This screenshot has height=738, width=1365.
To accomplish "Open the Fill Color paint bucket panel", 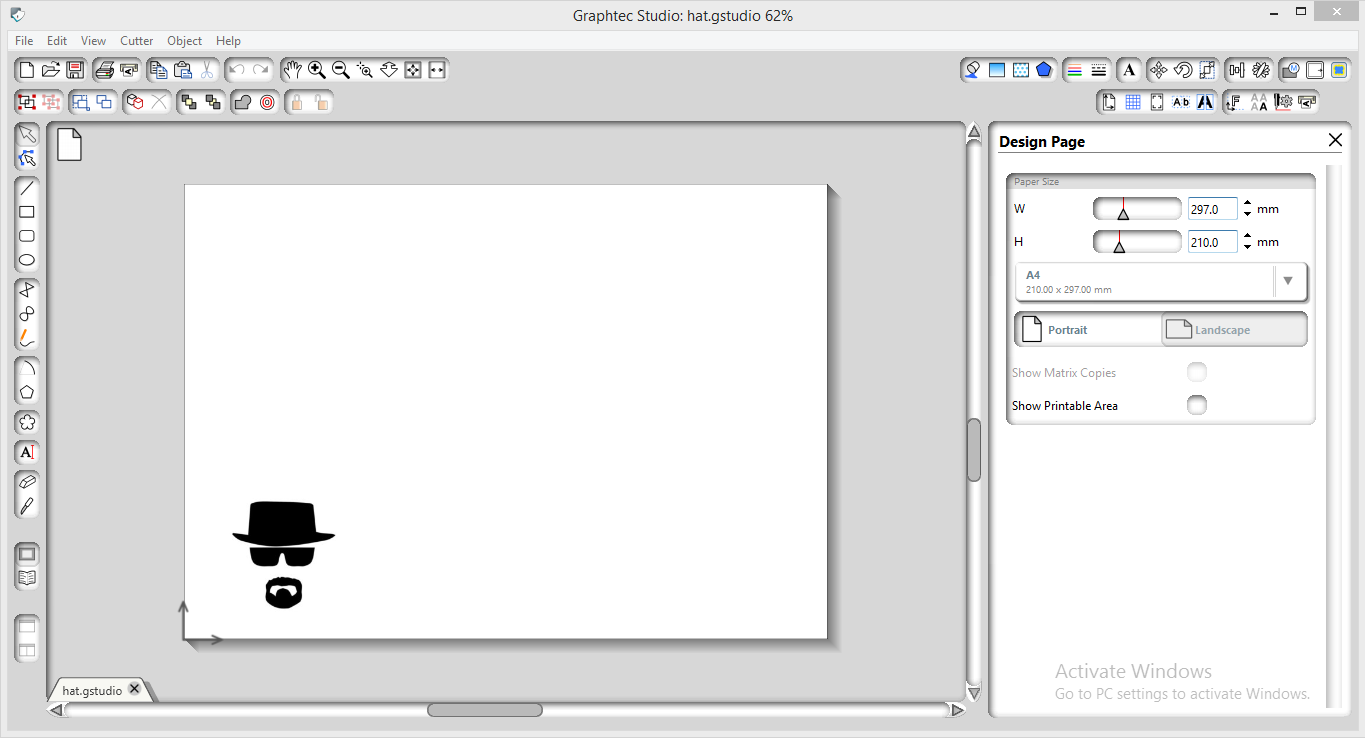I will tap(972, 70).
